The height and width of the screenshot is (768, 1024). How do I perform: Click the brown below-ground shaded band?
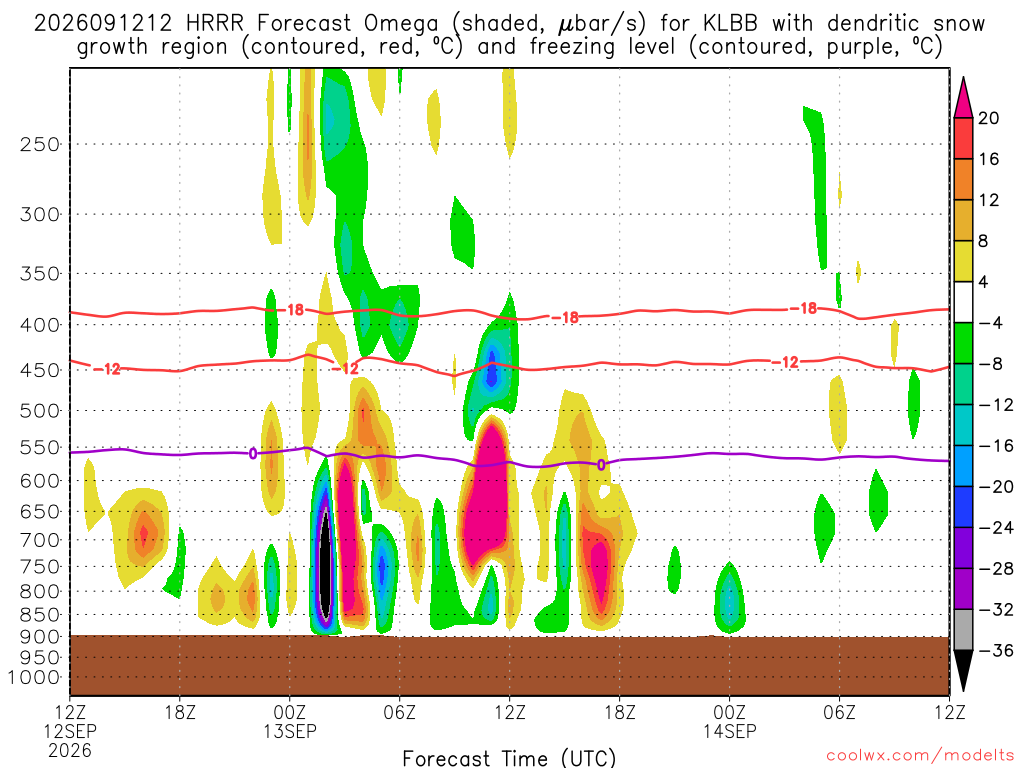pos(509,665)
